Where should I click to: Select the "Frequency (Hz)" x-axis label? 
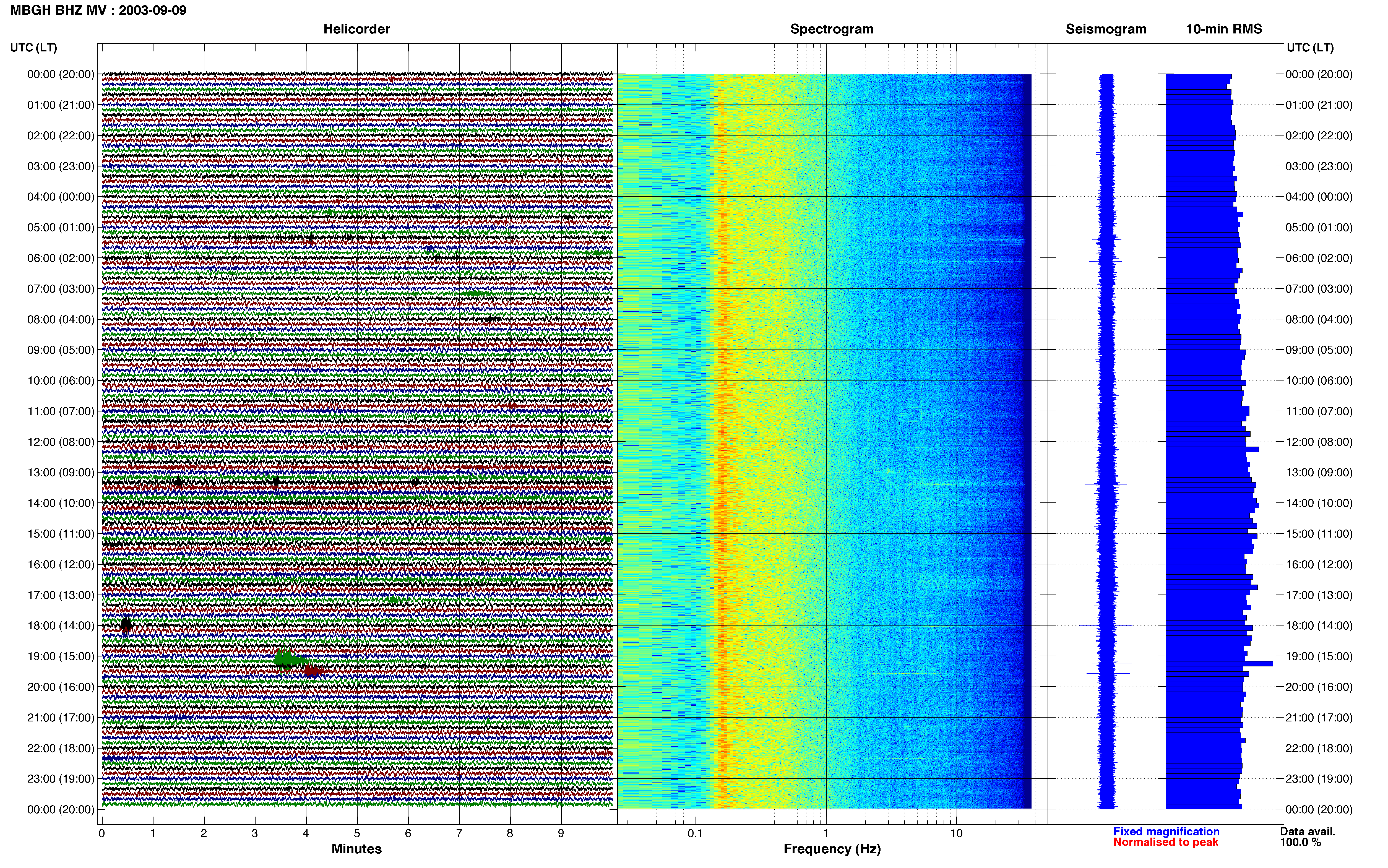[832, 848]
